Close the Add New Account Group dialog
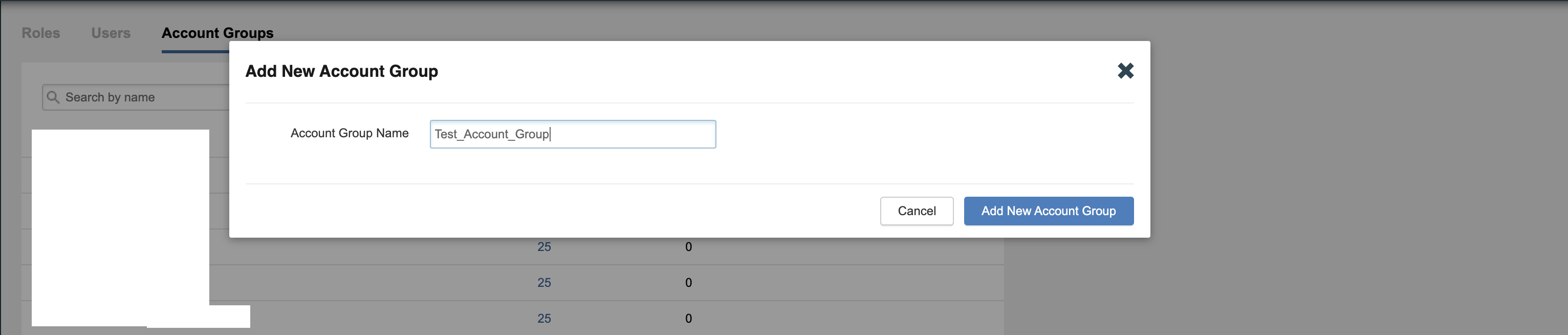Image resolution: width=1568 pixels, height=335 pixels. (x=1125, y=71)
